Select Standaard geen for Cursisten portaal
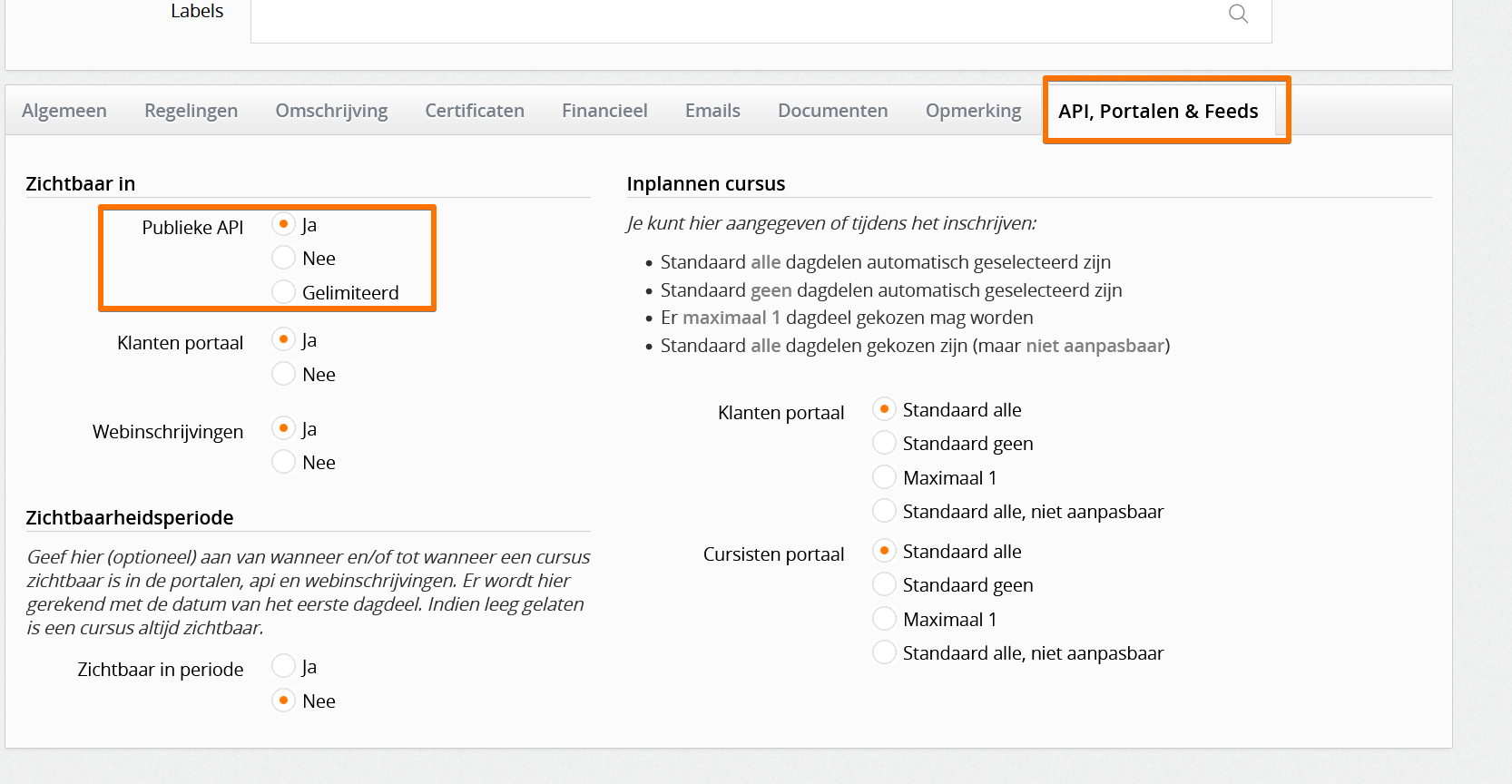1512x784 pixels. pos(884,584)
